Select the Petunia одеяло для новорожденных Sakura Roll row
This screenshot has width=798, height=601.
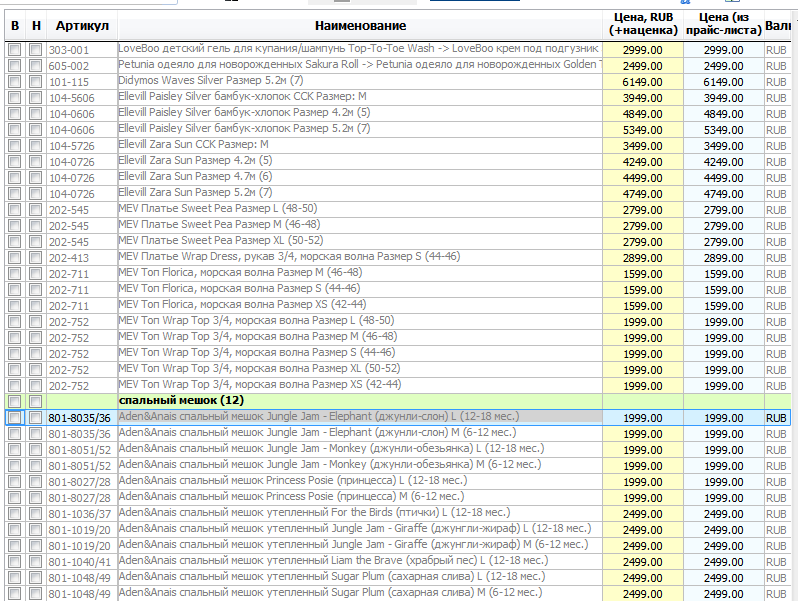359,65
